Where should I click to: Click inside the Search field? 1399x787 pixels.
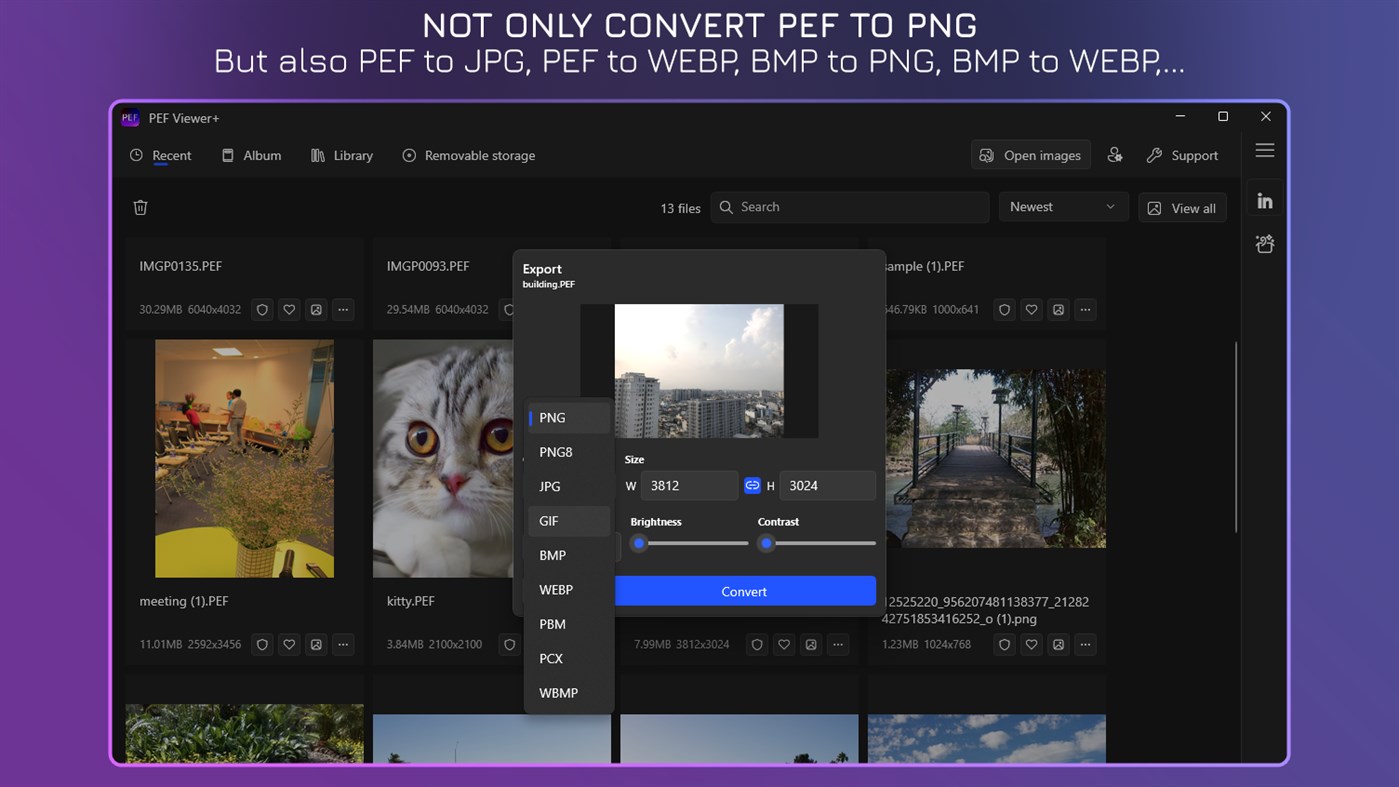coord(850,206)
